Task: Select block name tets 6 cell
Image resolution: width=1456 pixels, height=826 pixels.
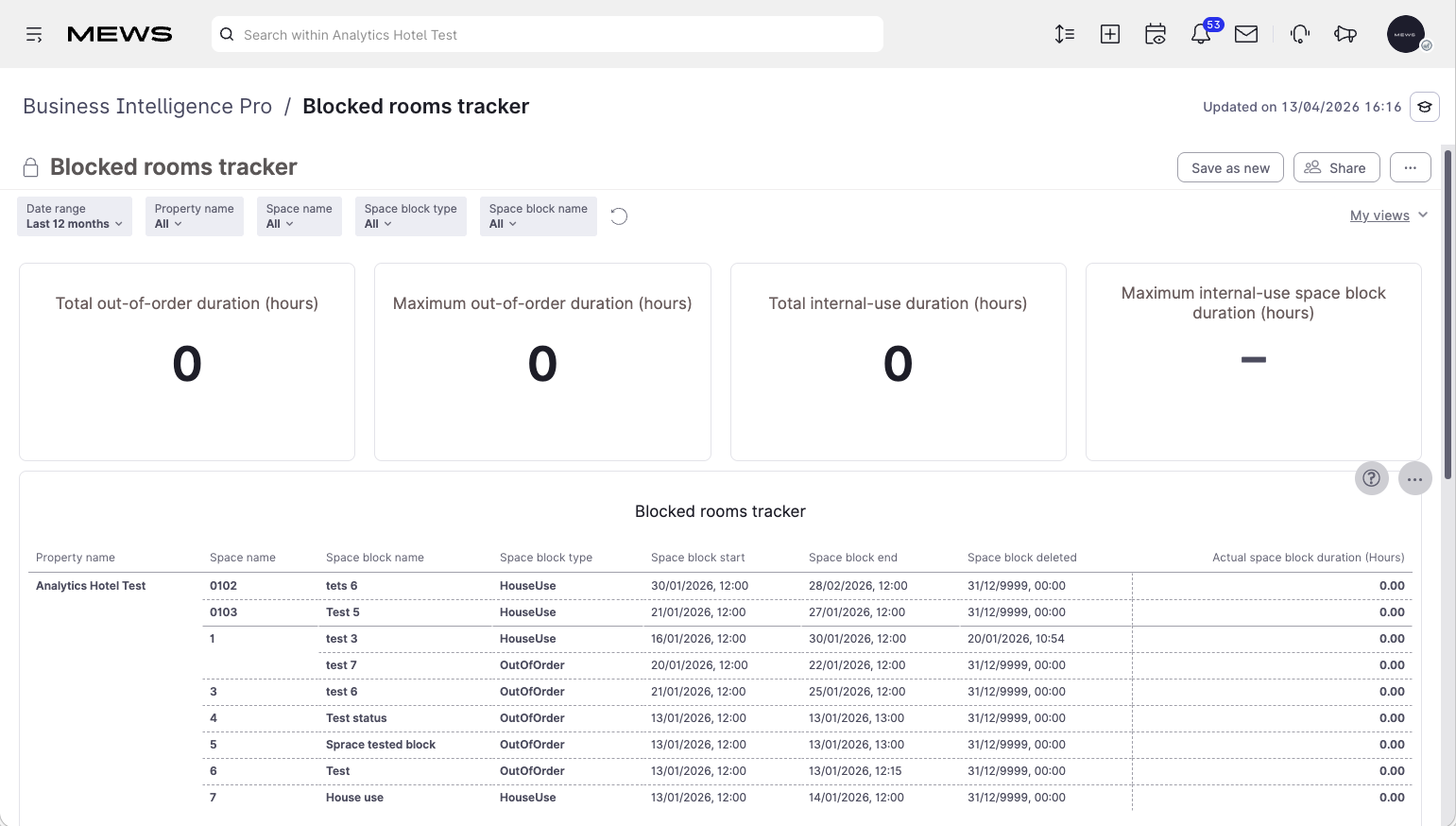Action: 342,586
